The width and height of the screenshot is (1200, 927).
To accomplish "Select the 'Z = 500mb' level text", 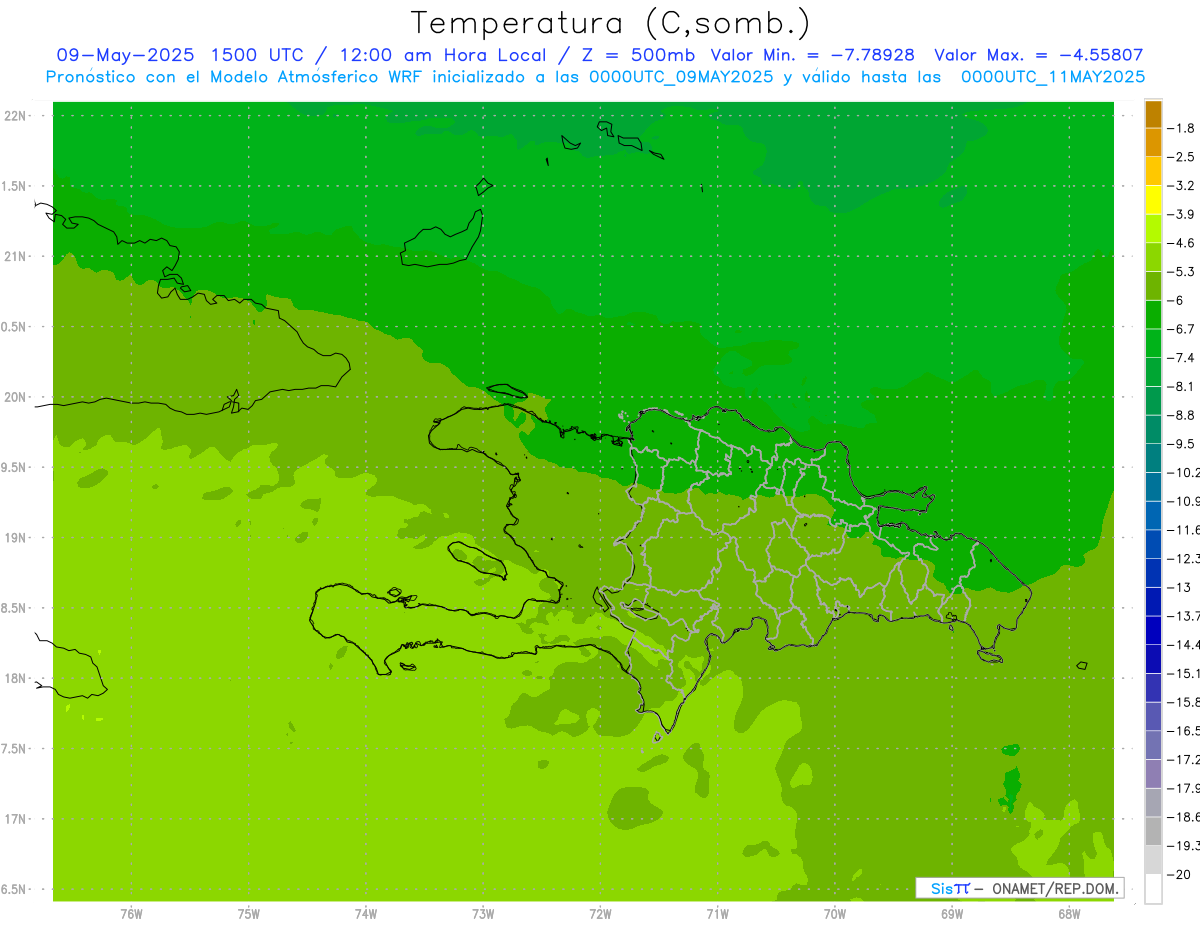I will [x=637, y=55].
